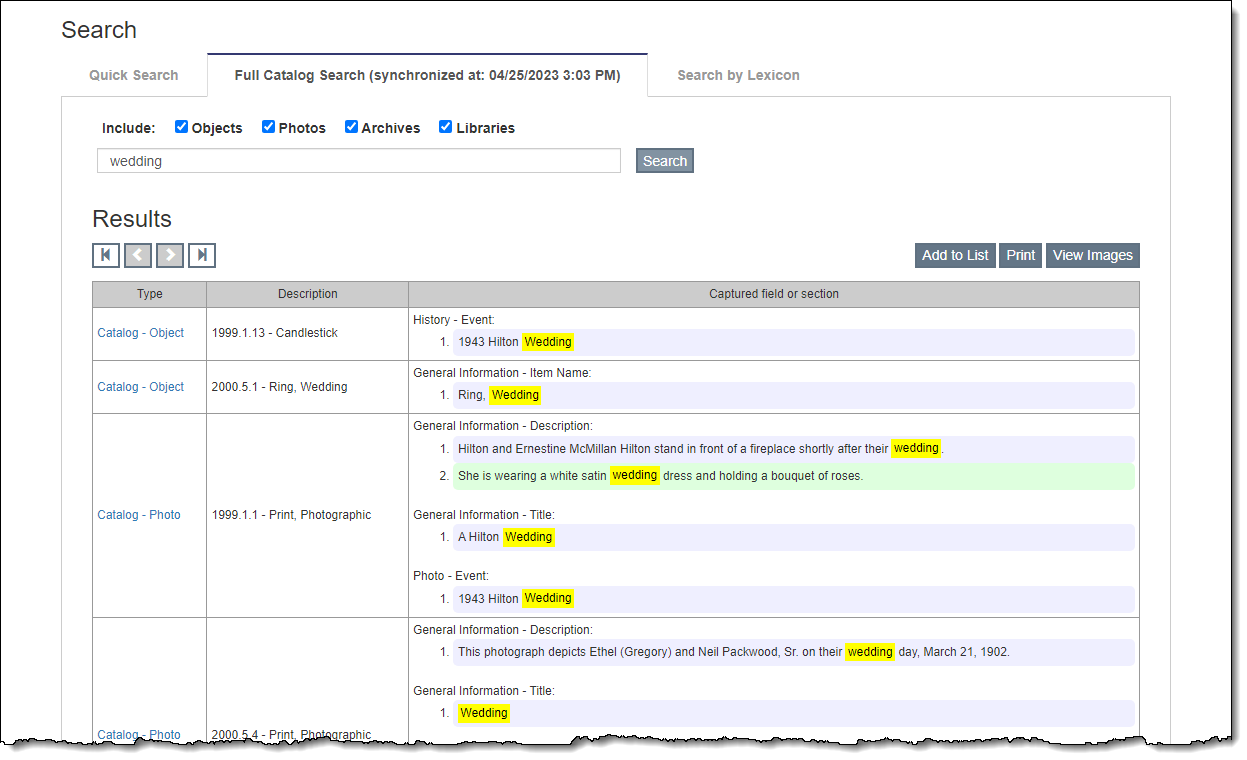The height and width of the screenshot is (760, 1247).
Task: Disable the Archives checkbox
Action: click(x=352, y=127)
